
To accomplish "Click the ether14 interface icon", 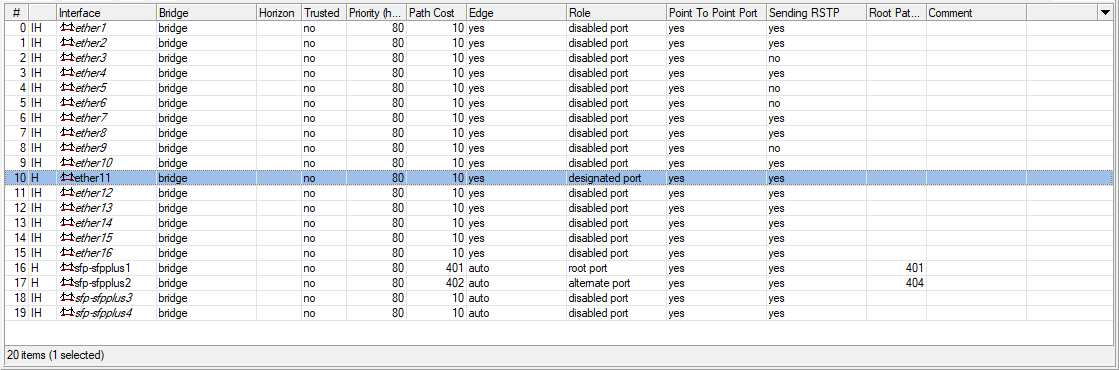I will tap(66, 223).
